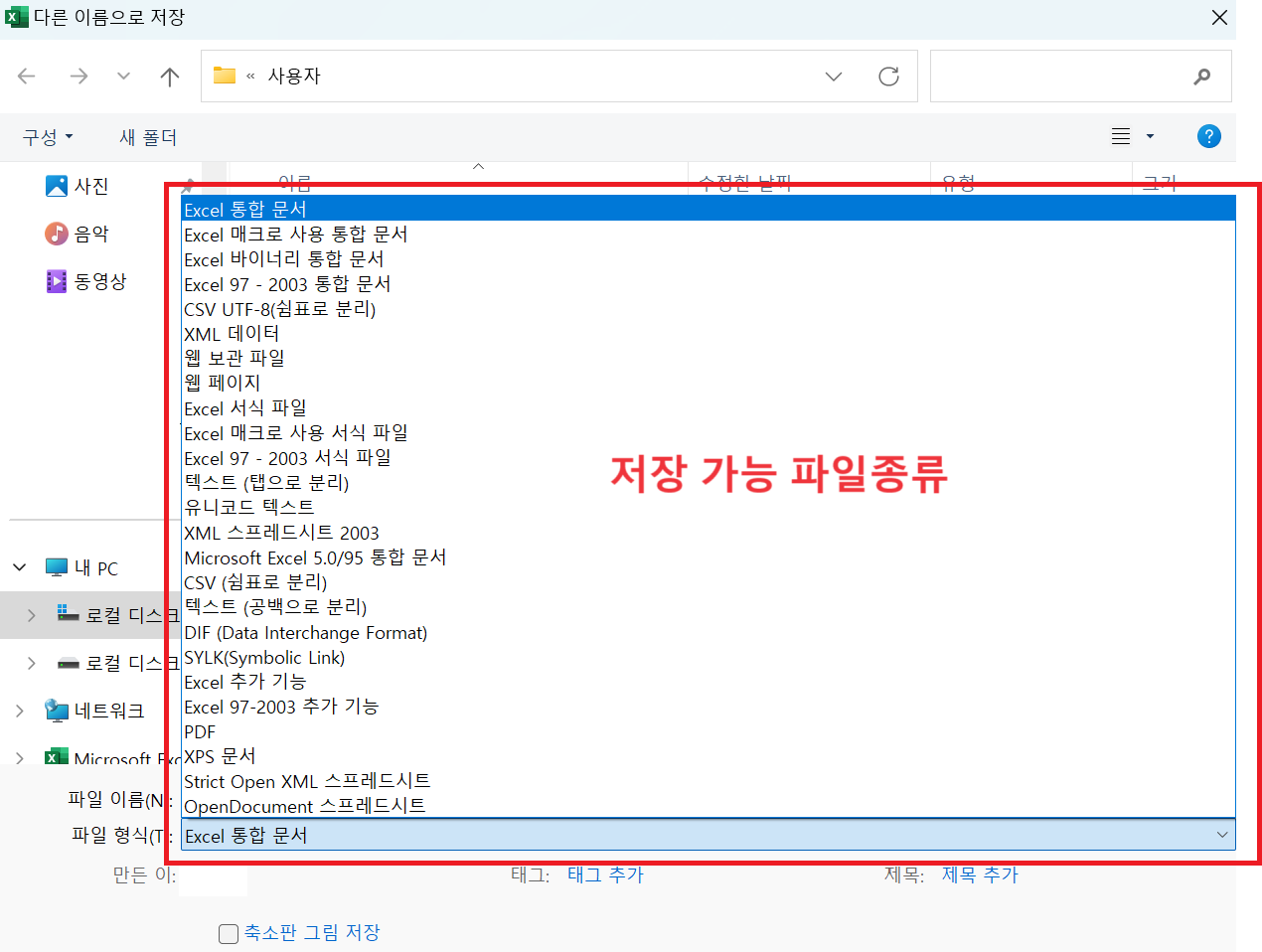
Task: Select 웹 보관 파일 format
Action: (x=709, y=358)
